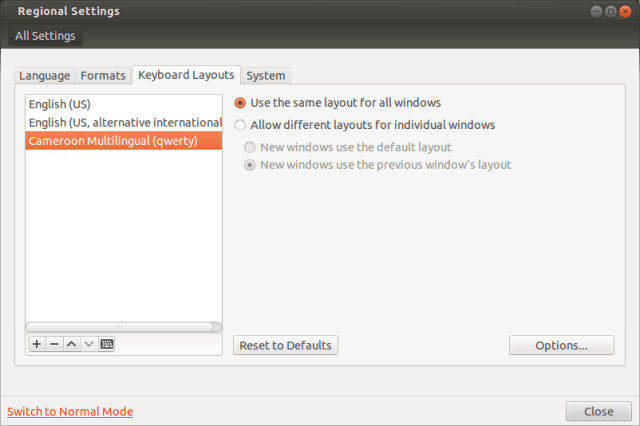This screenshot has height=426, width=640.
Task: Minimize the Regional Settings window
Action: coord(595,11)
